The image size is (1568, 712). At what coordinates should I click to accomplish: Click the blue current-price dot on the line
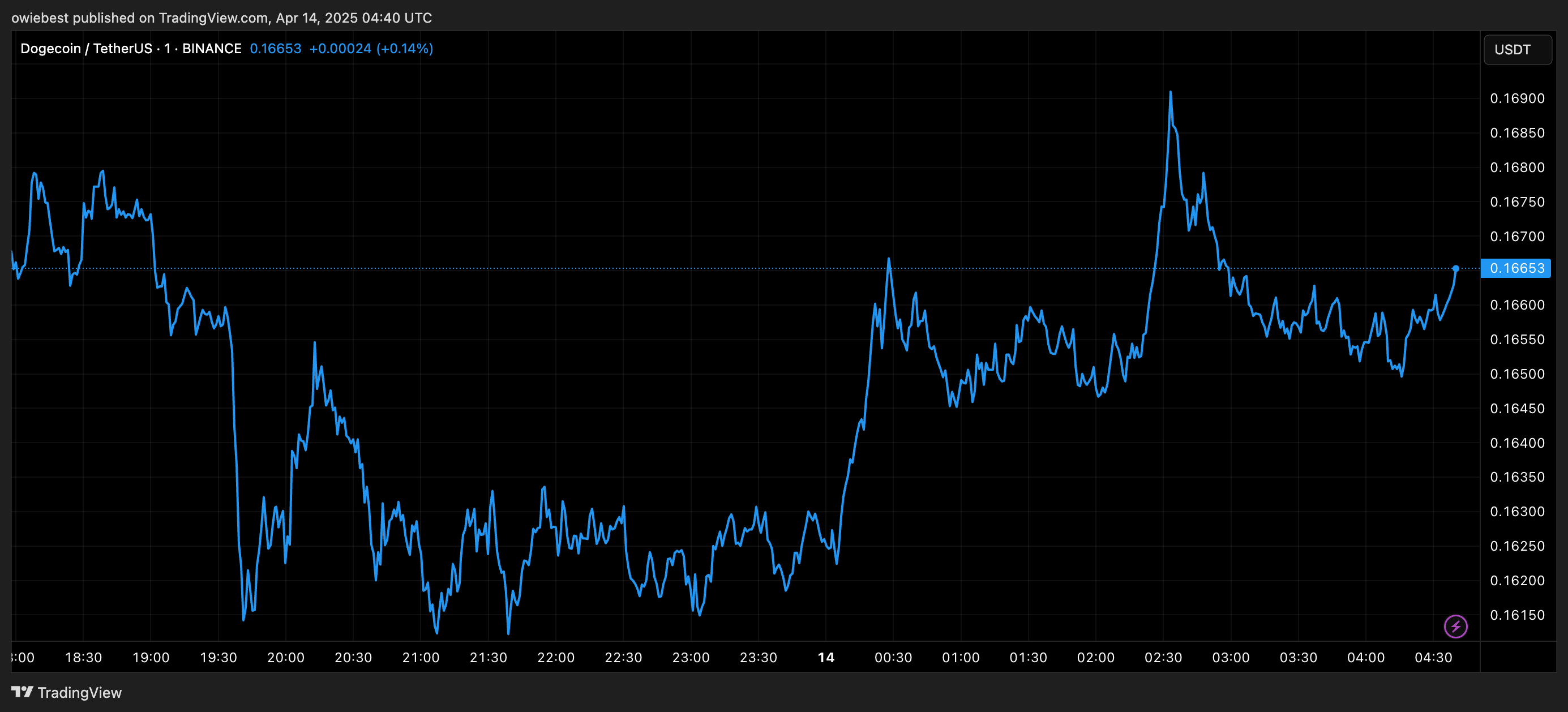(1455, 268)
